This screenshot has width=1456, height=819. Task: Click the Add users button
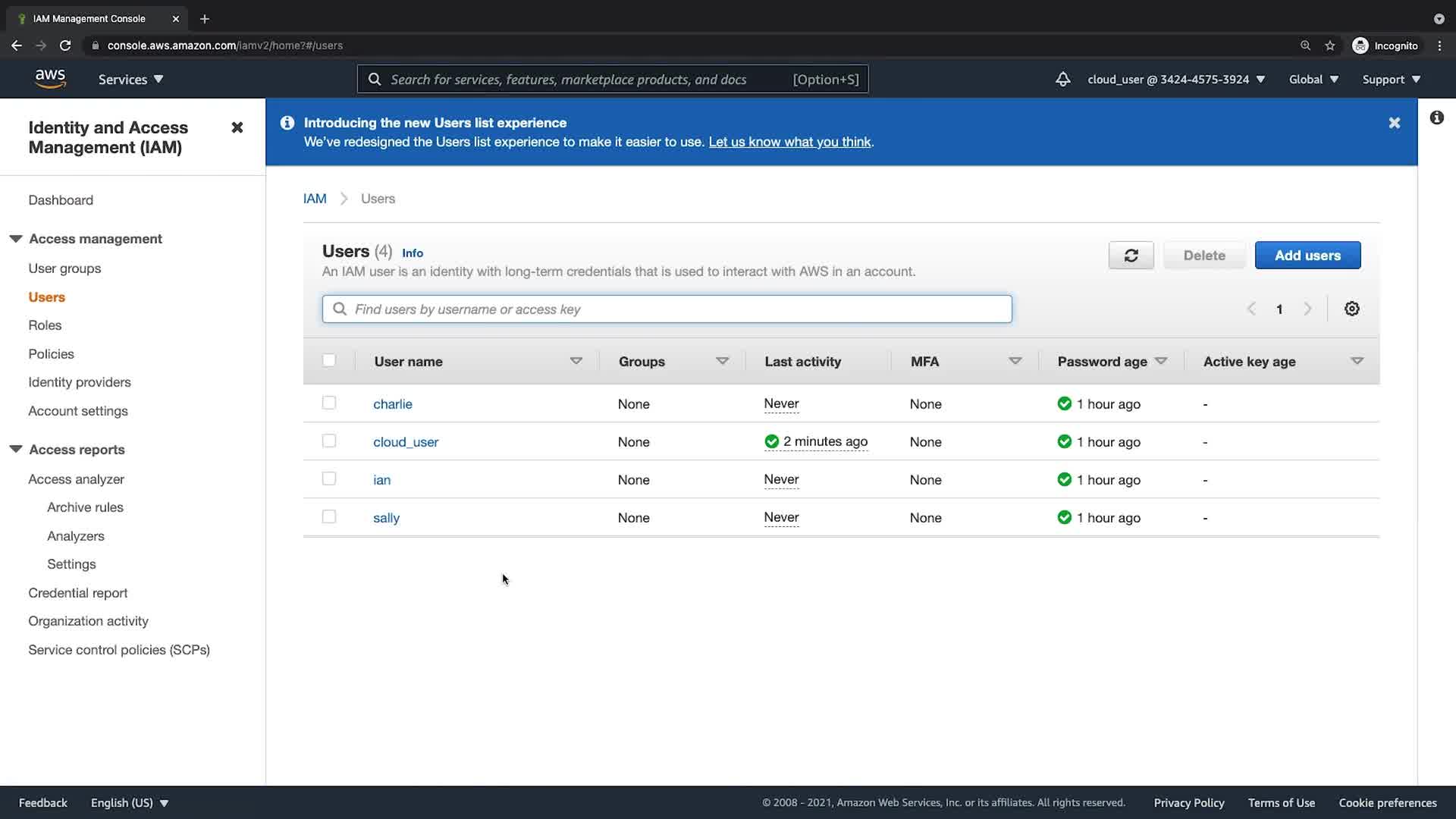pos(1307,256)
